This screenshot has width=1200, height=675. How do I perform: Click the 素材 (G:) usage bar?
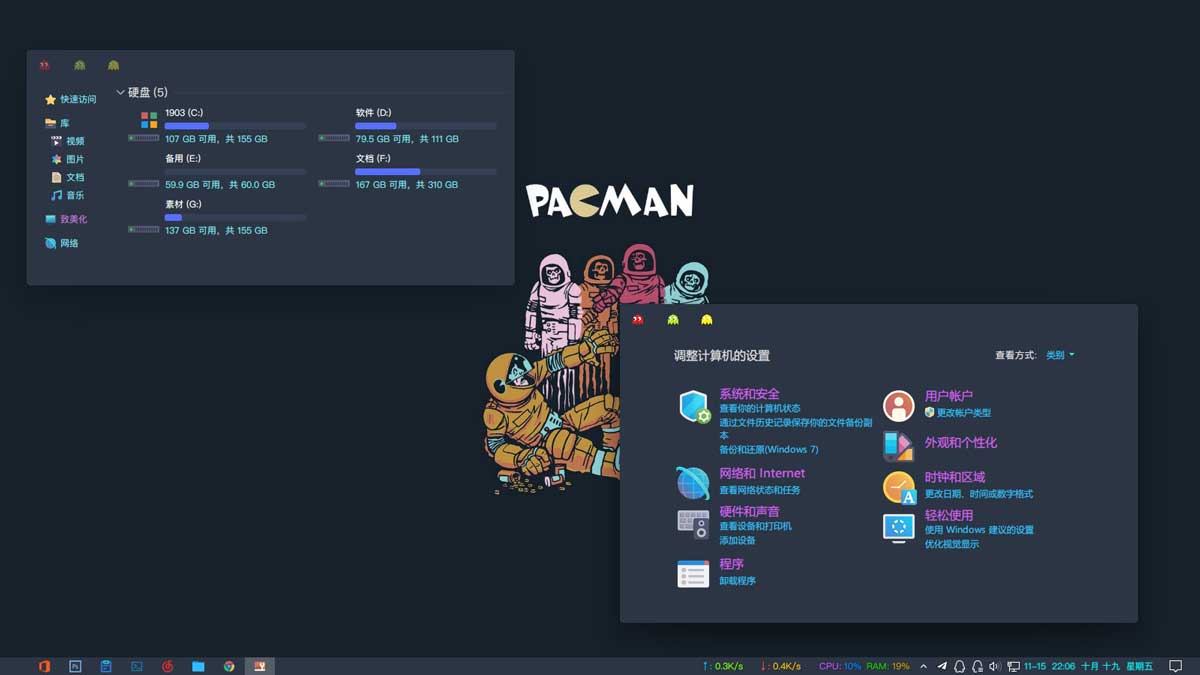(x=235, y=217)
